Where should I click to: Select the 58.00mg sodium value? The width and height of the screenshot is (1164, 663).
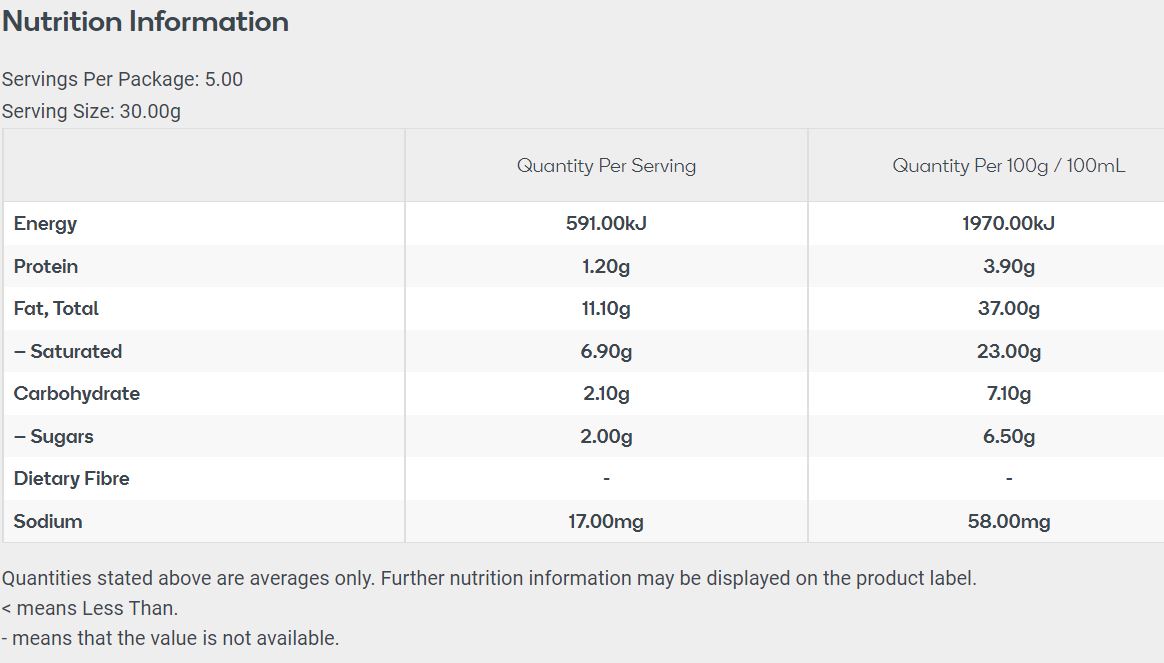[x=1008, y=522]
